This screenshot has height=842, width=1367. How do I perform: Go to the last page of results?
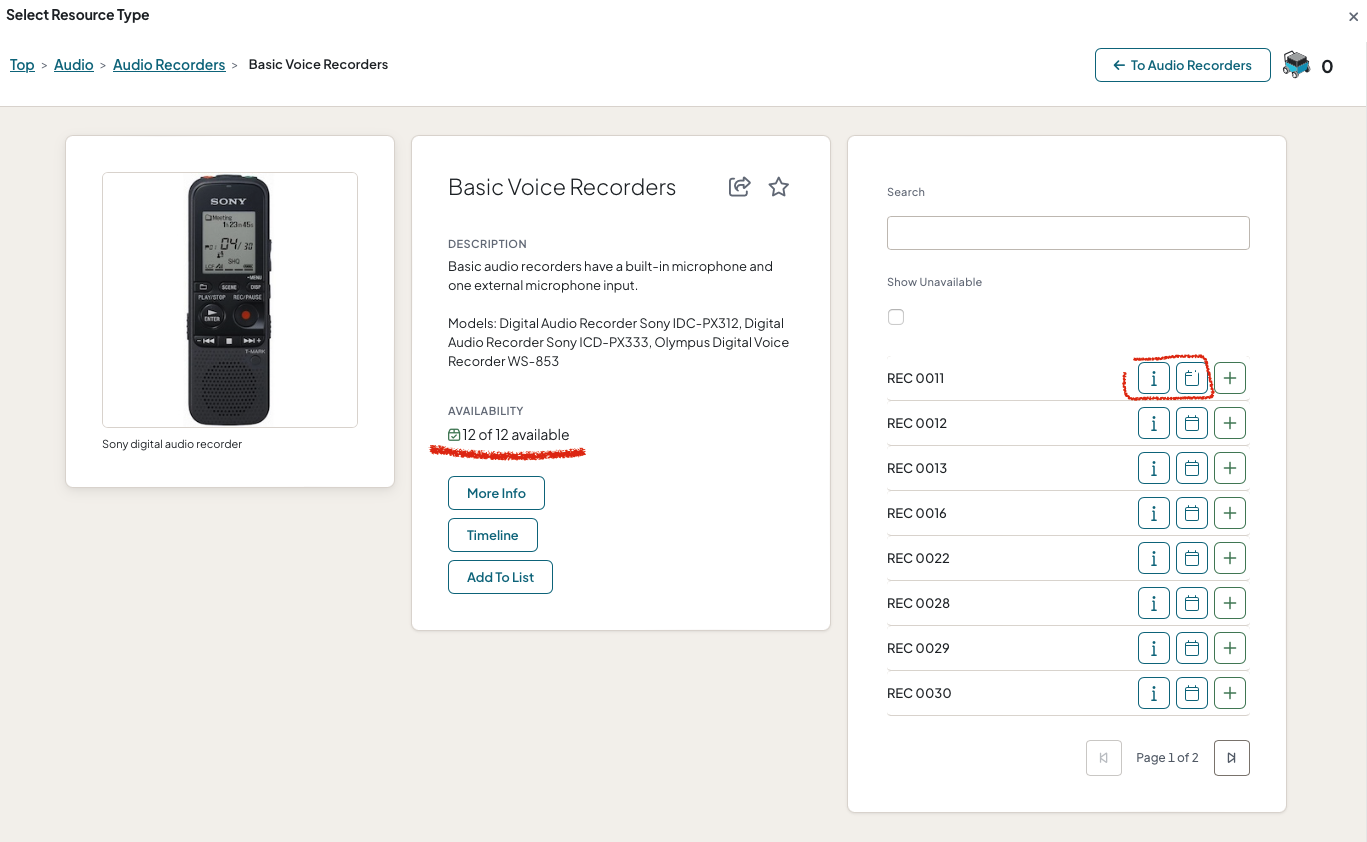(1232, 758)
